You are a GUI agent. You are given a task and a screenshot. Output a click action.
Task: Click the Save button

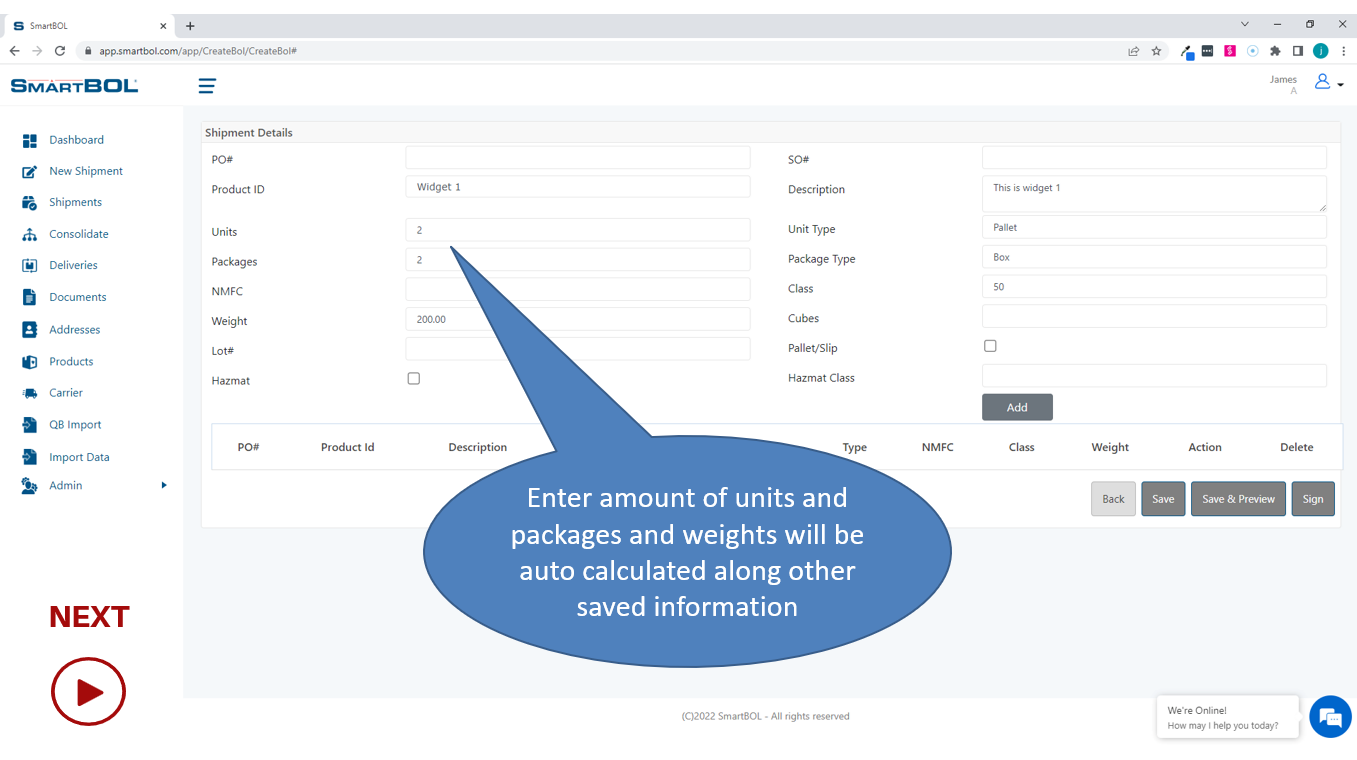[x=1163, y=499]
